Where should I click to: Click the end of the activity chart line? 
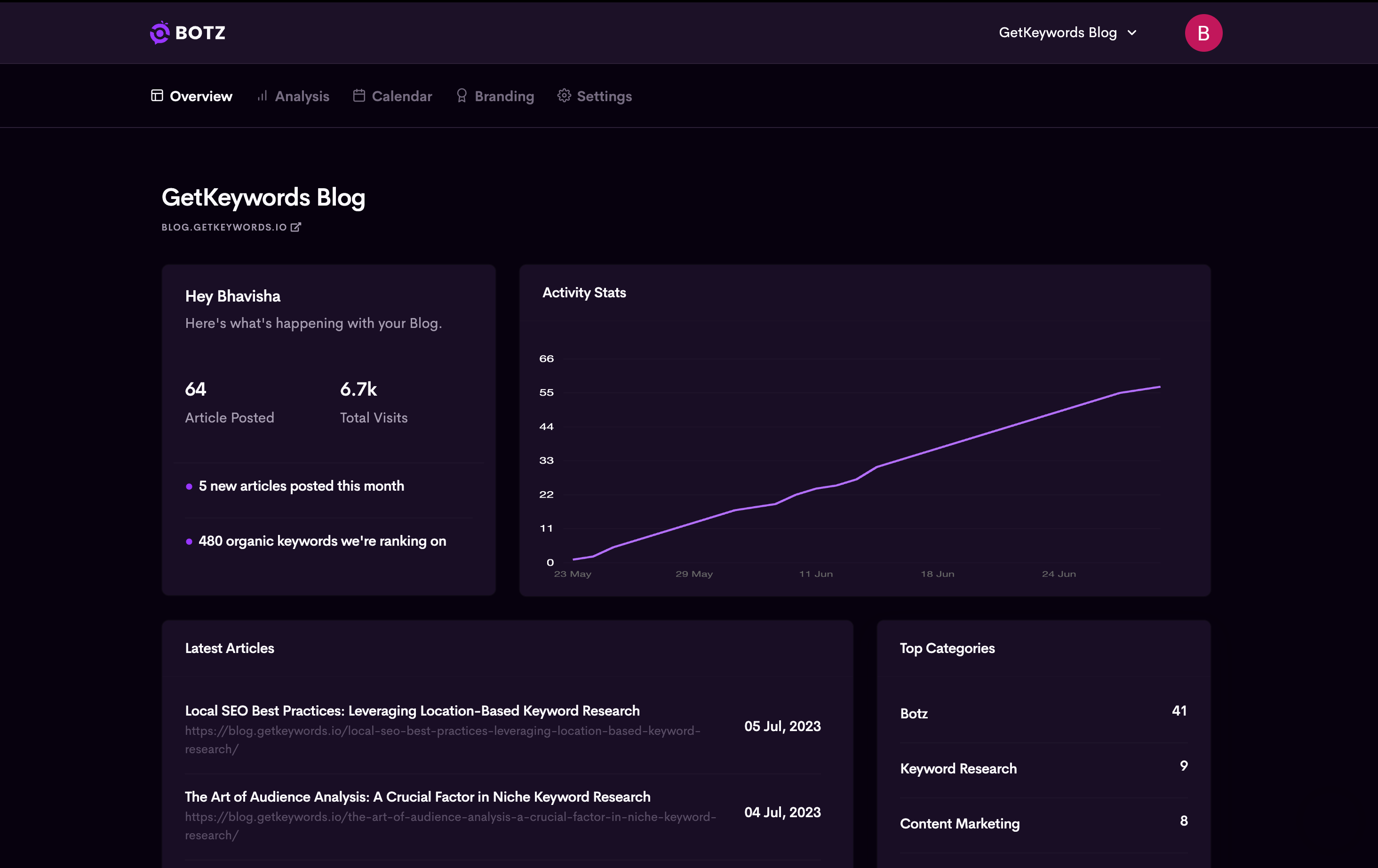click(1159, 387)
